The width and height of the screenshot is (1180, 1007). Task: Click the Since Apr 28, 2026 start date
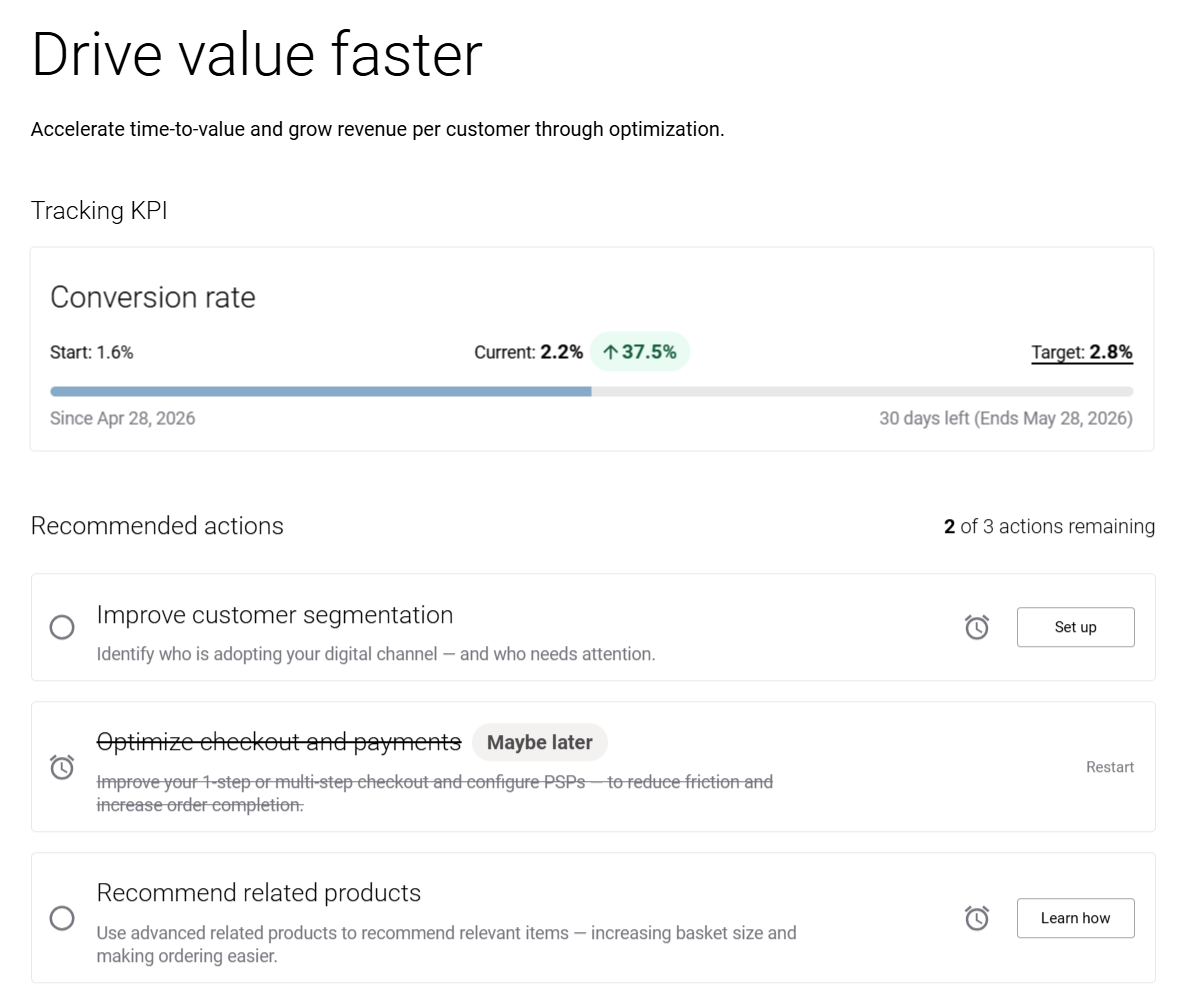123,419
